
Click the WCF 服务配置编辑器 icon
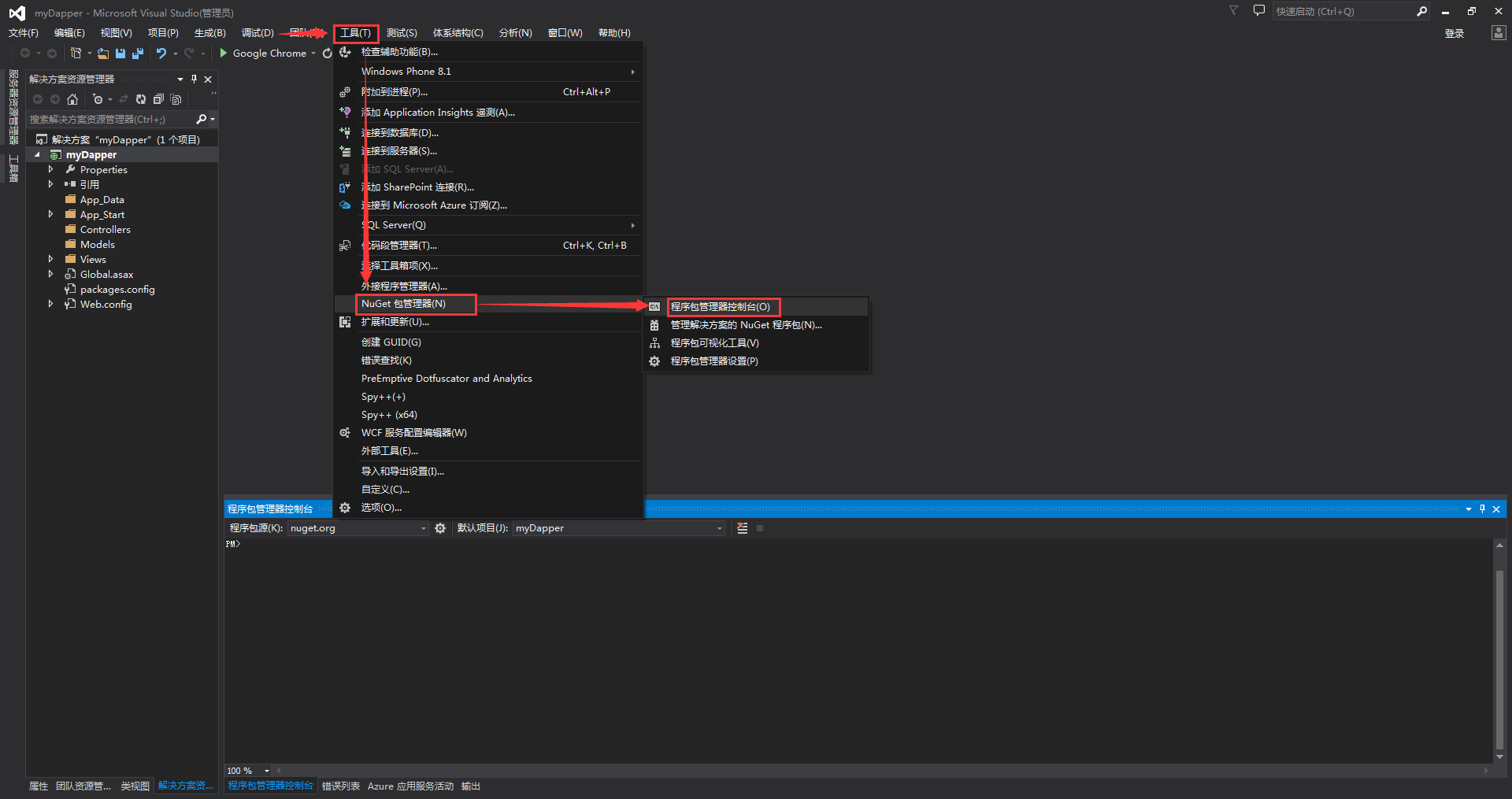click(x=345, y=432)
